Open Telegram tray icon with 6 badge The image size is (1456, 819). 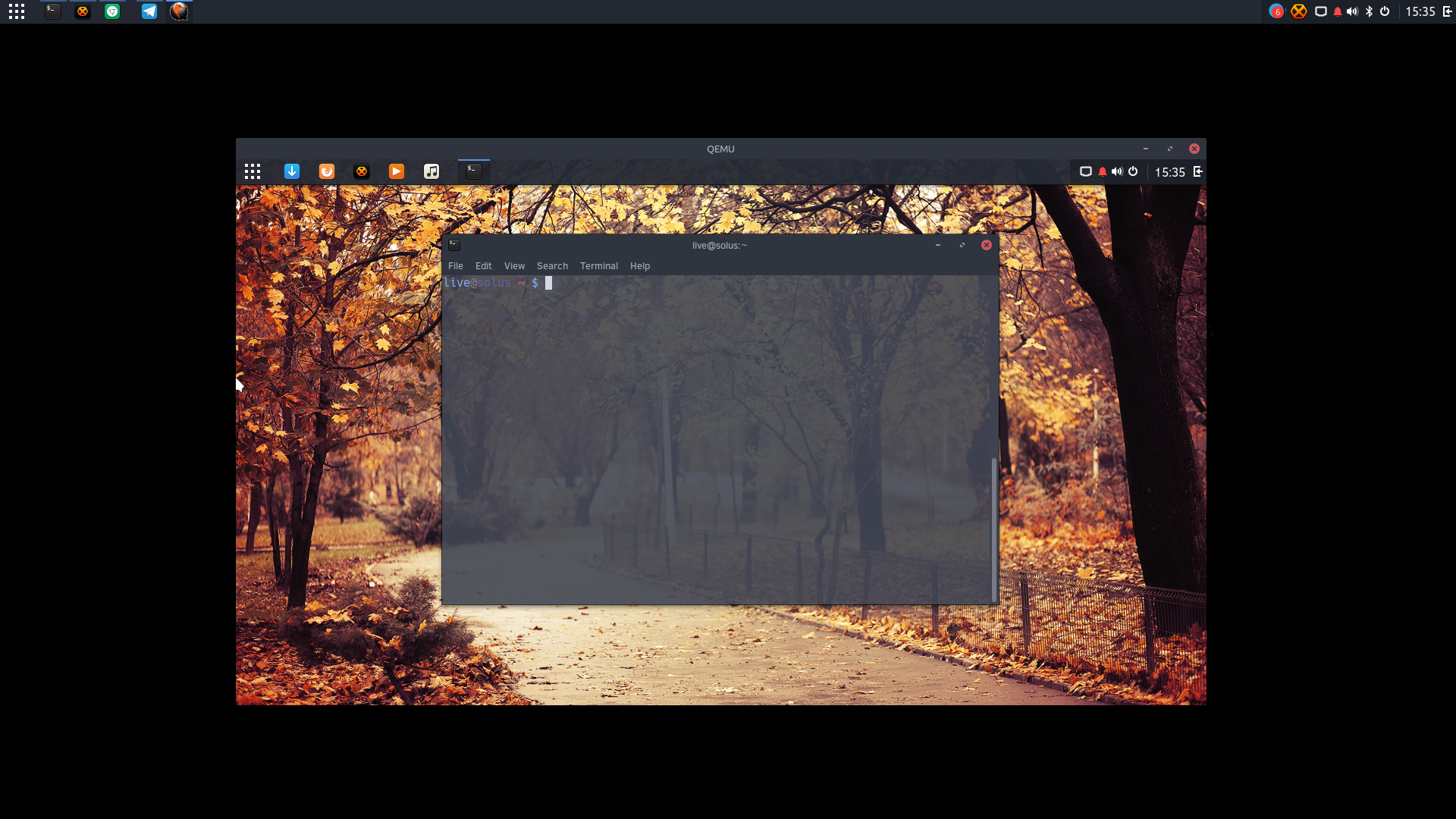pyautogui.click(x=1276, y=11)
